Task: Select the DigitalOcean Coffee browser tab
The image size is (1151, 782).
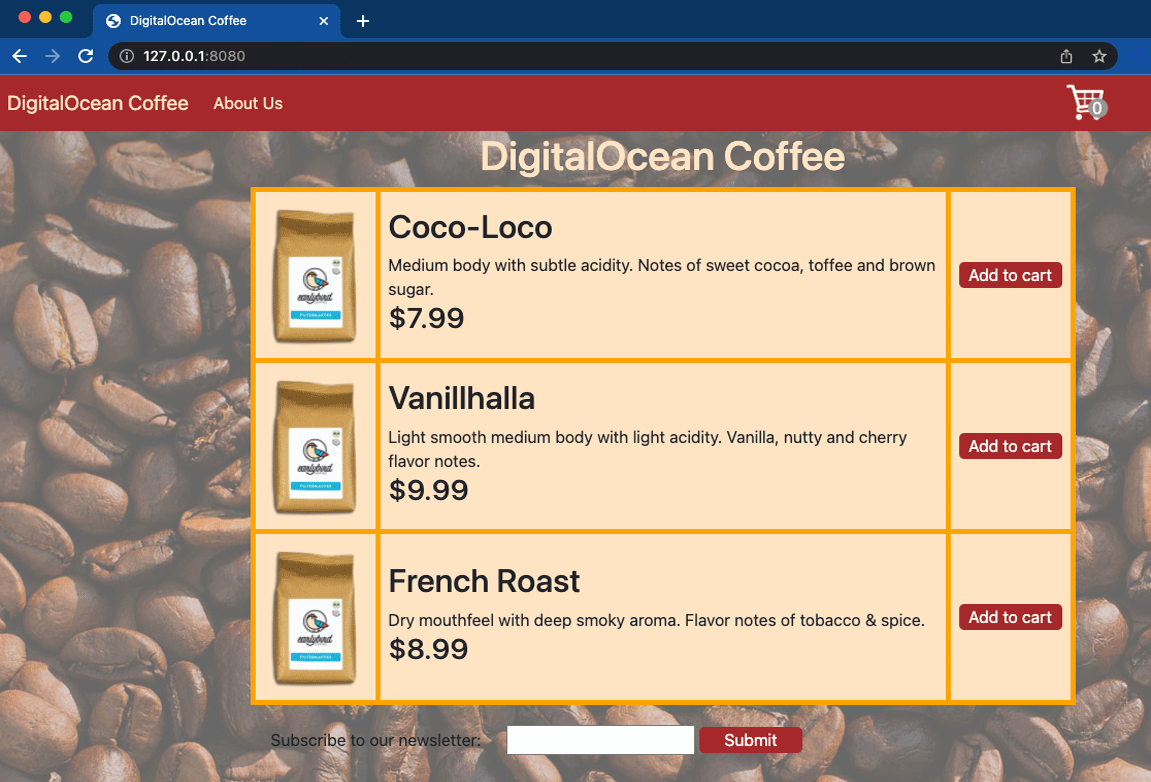Action: coord(217,21)
